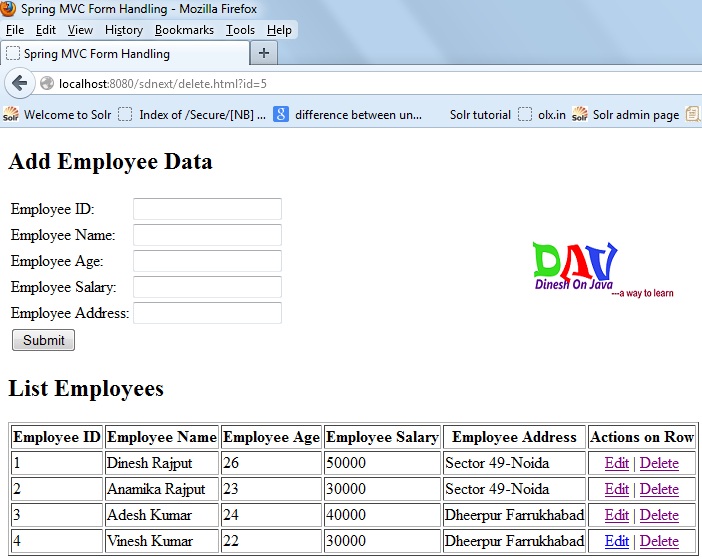Click the salary cell 40000
Viewport: 702px width, 559px height.
click(382, 515)
